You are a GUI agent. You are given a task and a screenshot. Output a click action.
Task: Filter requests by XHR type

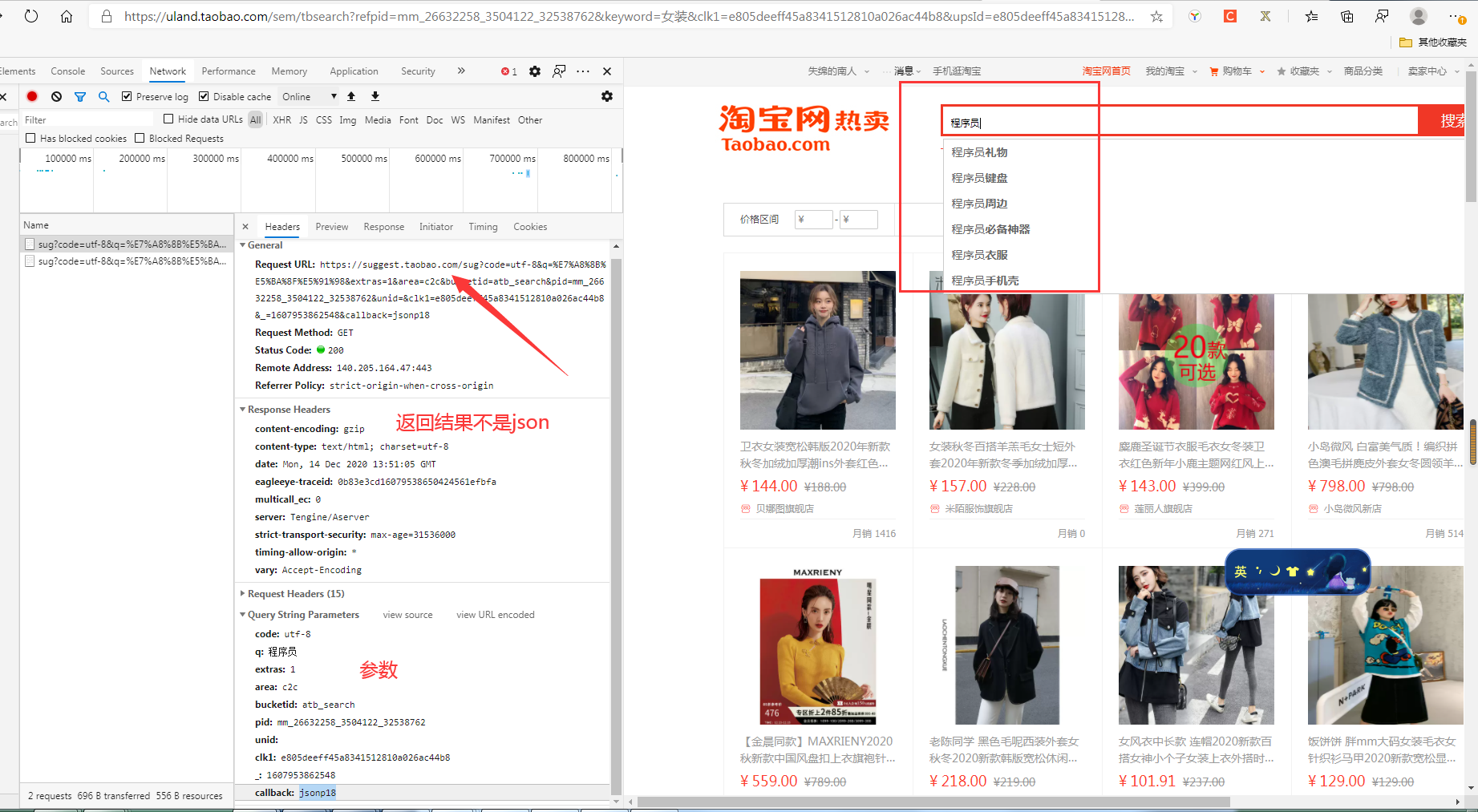[282, 120]
